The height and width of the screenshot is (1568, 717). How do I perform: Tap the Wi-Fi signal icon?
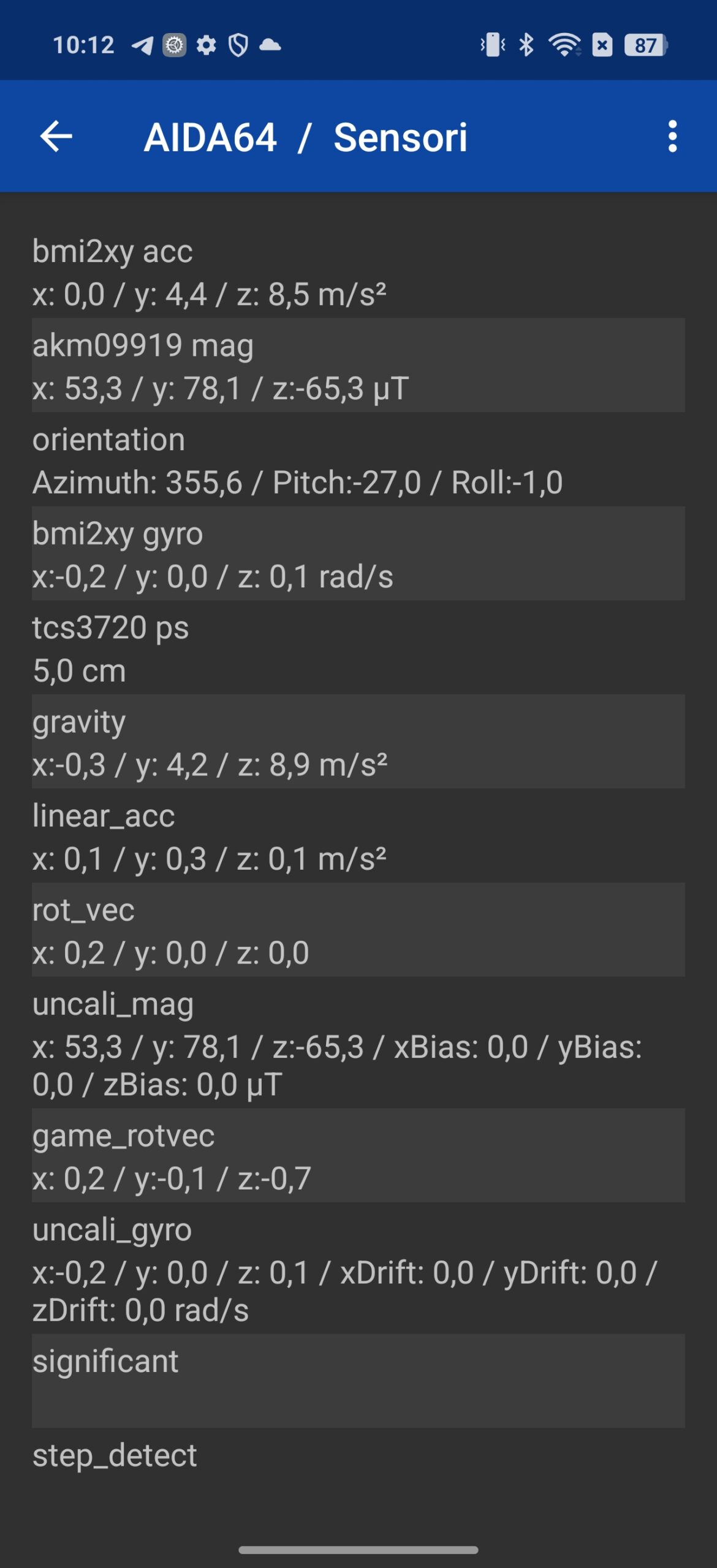pos(564,45)
